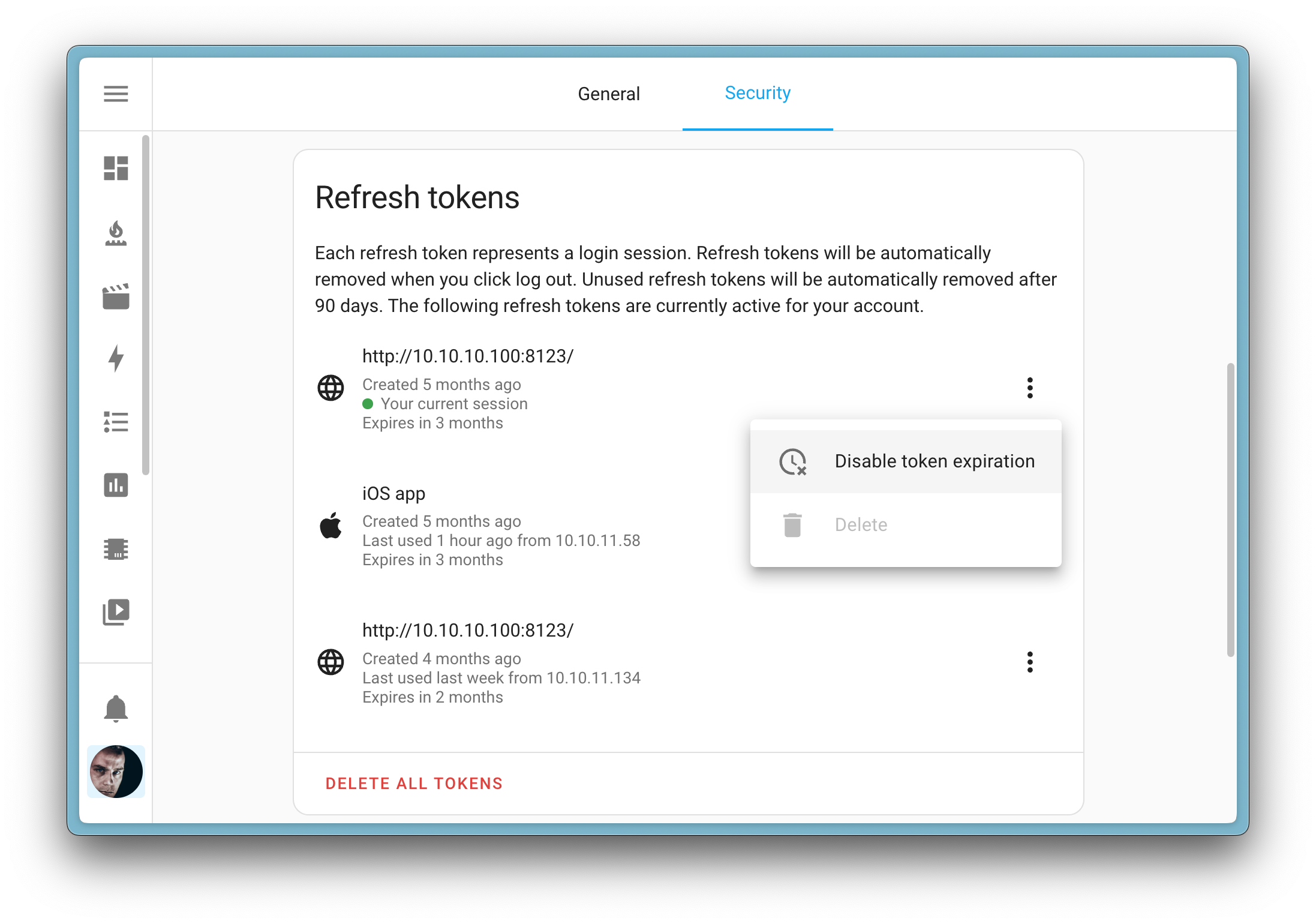This screenshot has width=1316, height=924.
Task: Open the Logbook list icon
Action: click(x=116, y=423)
